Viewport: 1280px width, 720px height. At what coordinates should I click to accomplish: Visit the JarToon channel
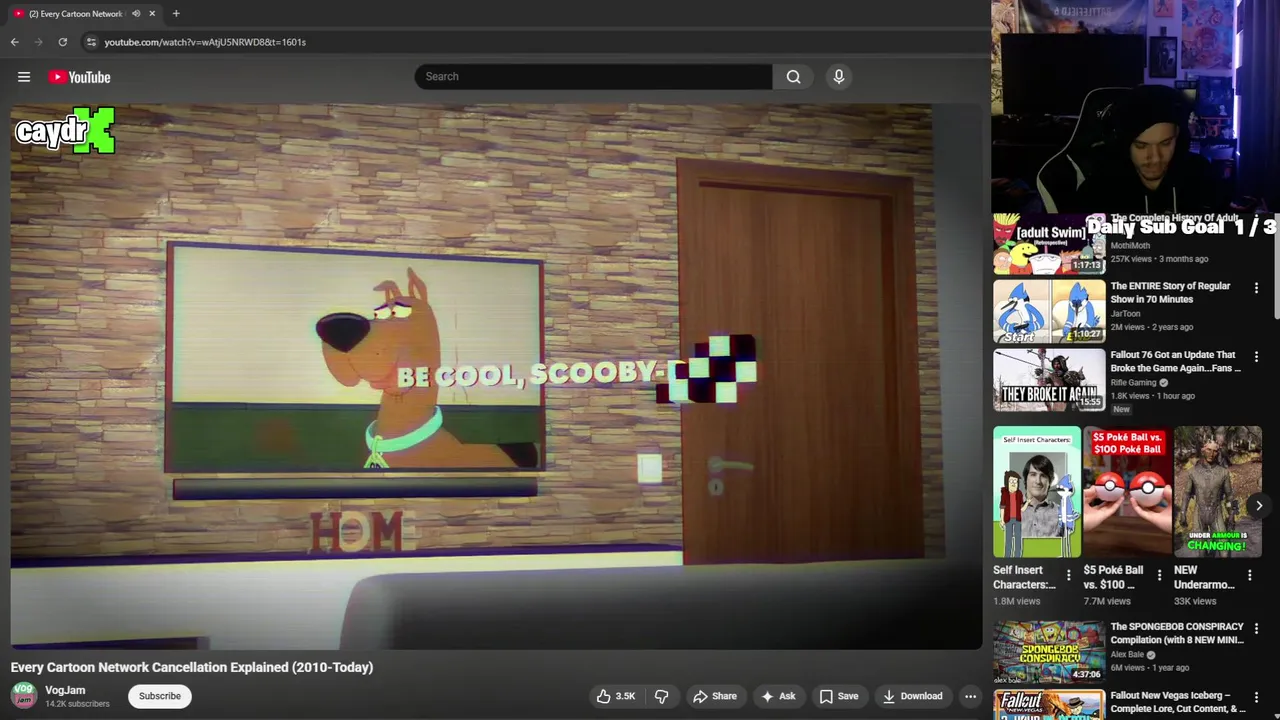[1125, 314]
